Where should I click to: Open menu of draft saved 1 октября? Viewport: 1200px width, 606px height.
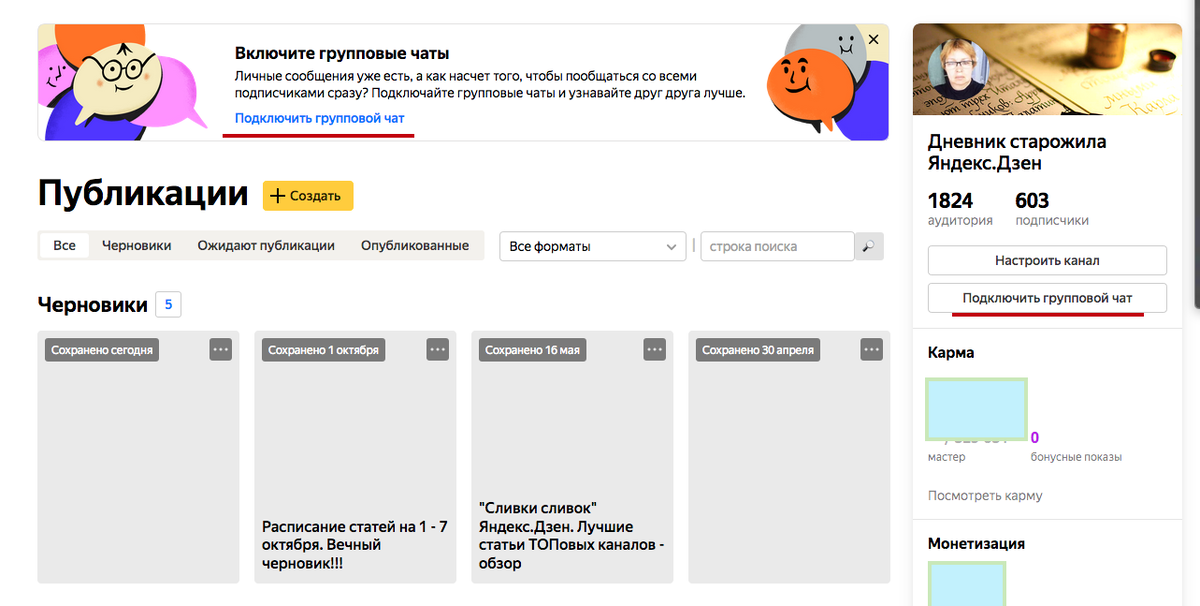[x=438, y=350]
